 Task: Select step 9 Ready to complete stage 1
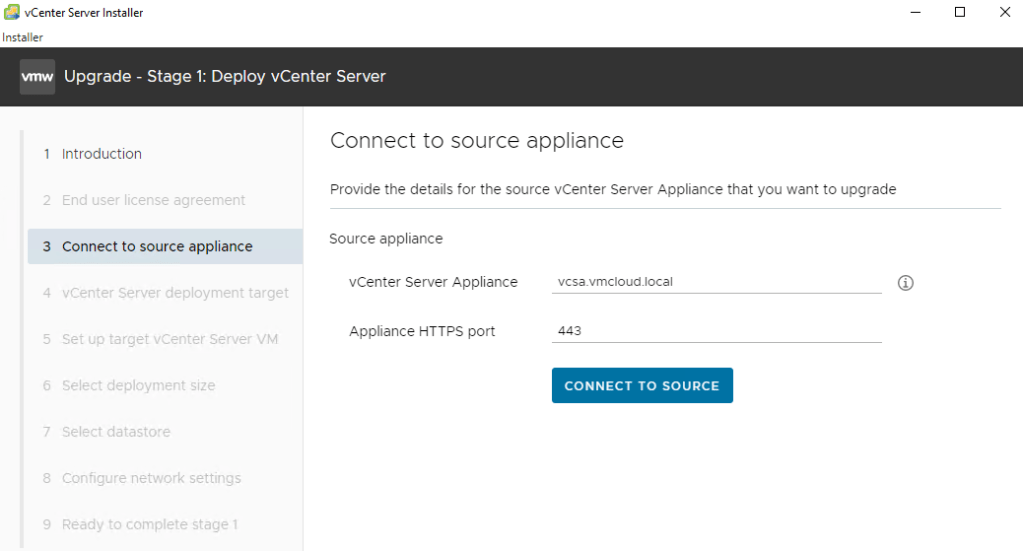149,524
